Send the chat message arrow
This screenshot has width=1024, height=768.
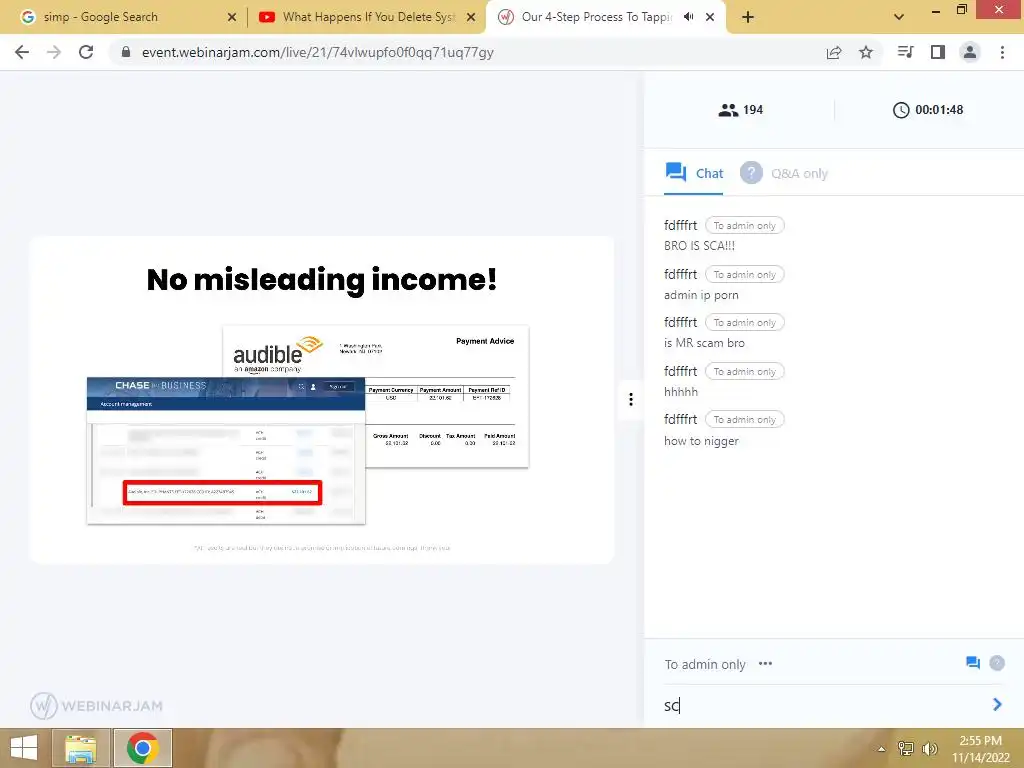(x=997, y=704)
